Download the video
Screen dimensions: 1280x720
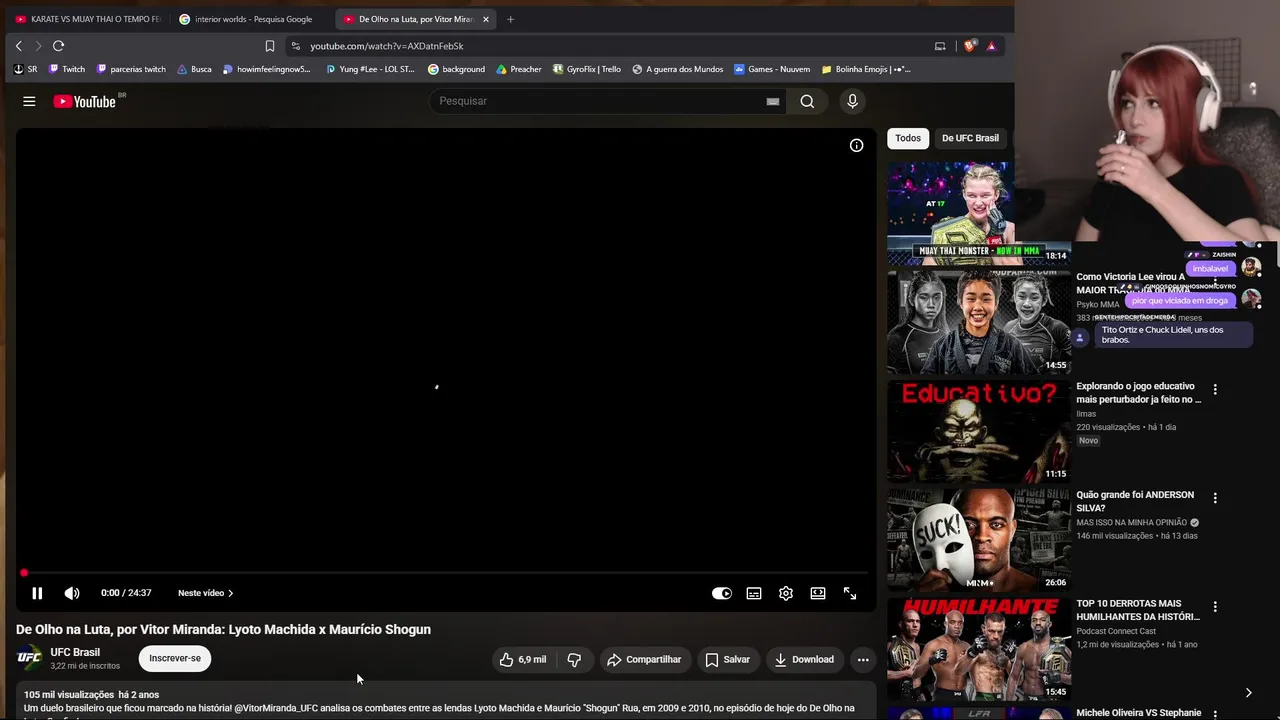click(804, 660)
